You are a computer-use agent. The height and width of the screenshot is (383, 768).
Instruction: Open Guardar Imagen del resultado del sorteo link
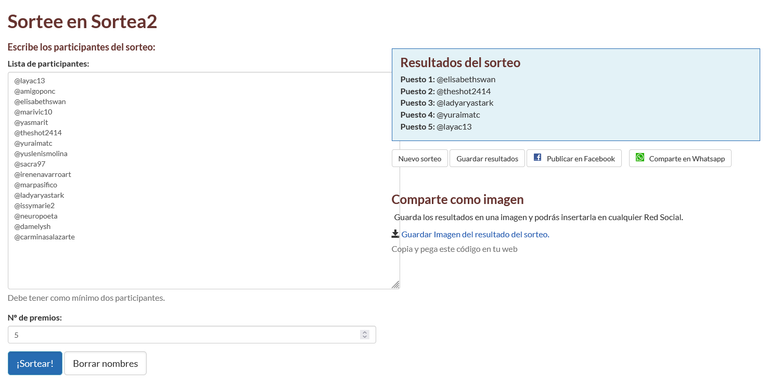click(x=475, y=234)
